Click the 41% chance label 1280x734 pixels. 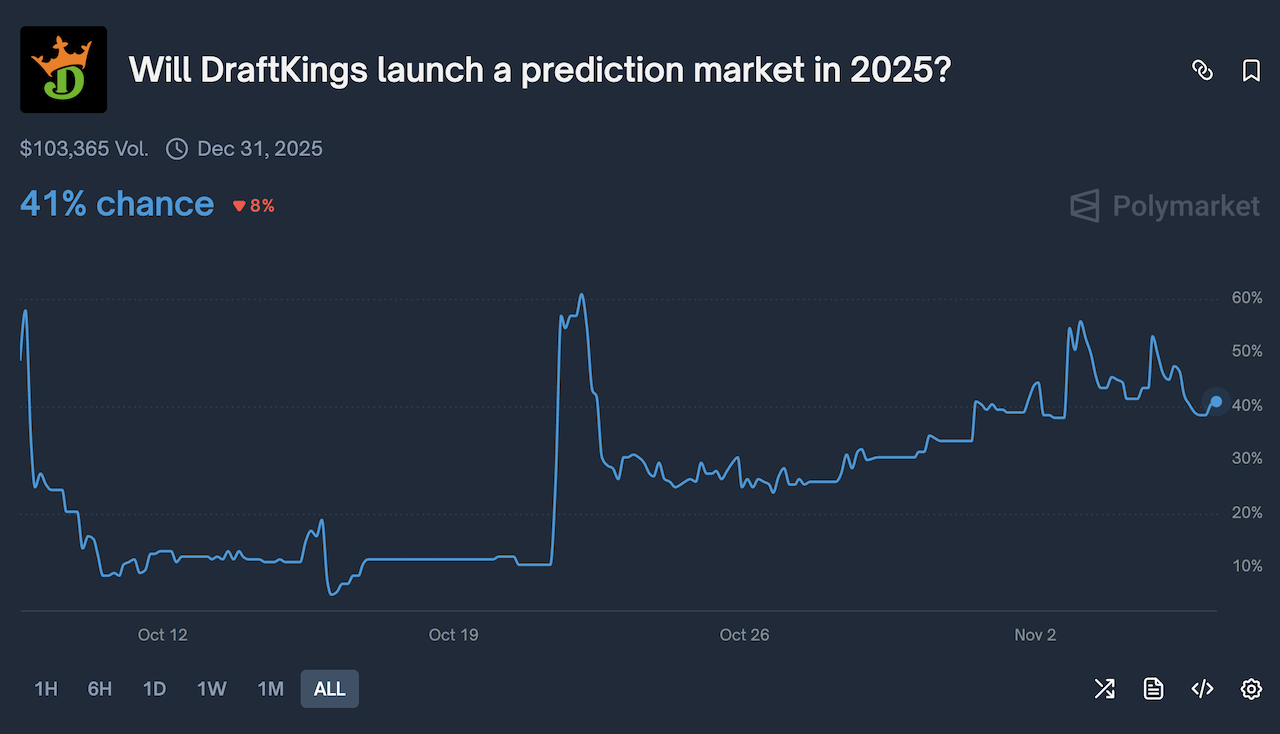pyautogui.click(x=116, y=203)
